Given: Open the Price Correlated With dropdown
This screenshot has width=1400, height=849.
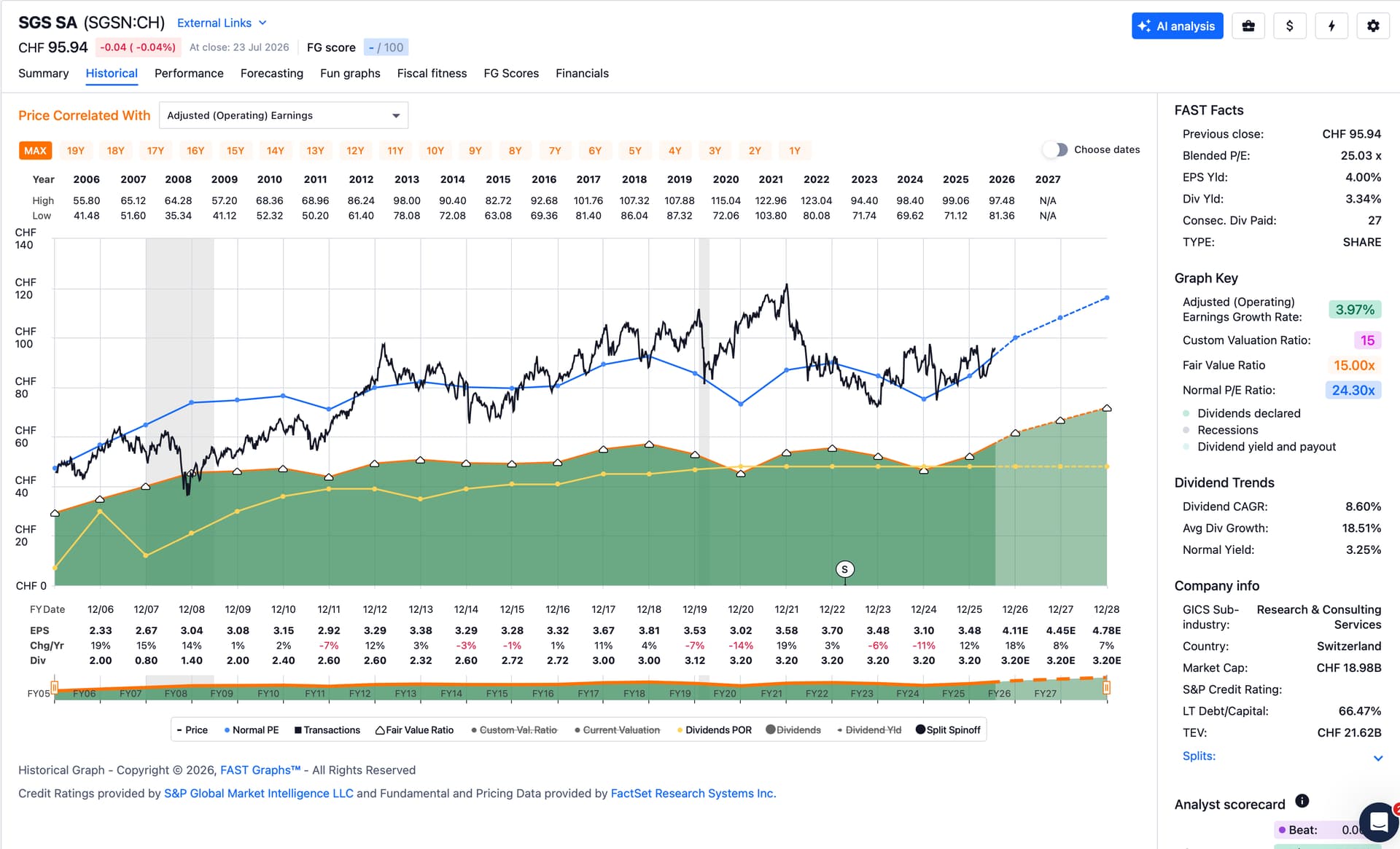Looking at the screenshot, I should coord(283,115).
